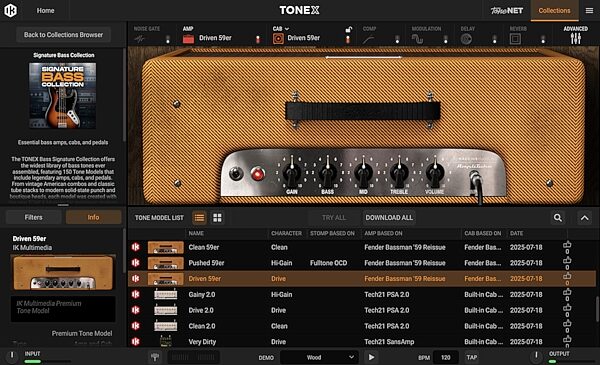The height and width of the screenshot is (365, 600).
Task: Adjust the TREBLE knob on amp
Action: tap(399, 172)
